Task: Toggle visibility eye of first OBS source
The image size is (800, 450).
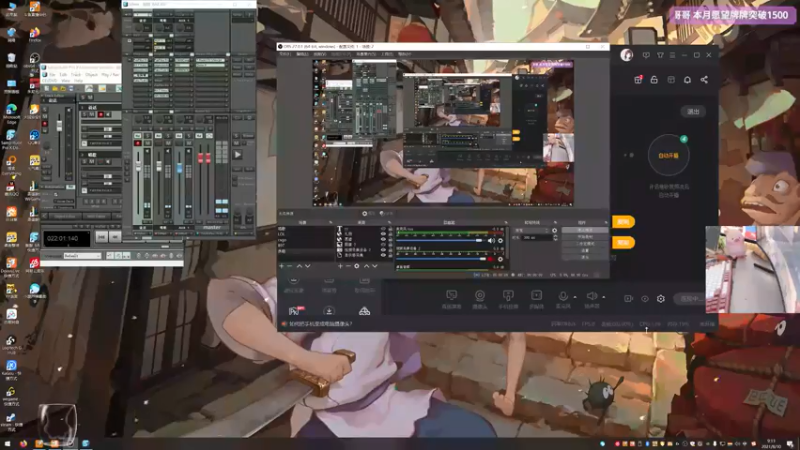Action: [x=383, y=229]
